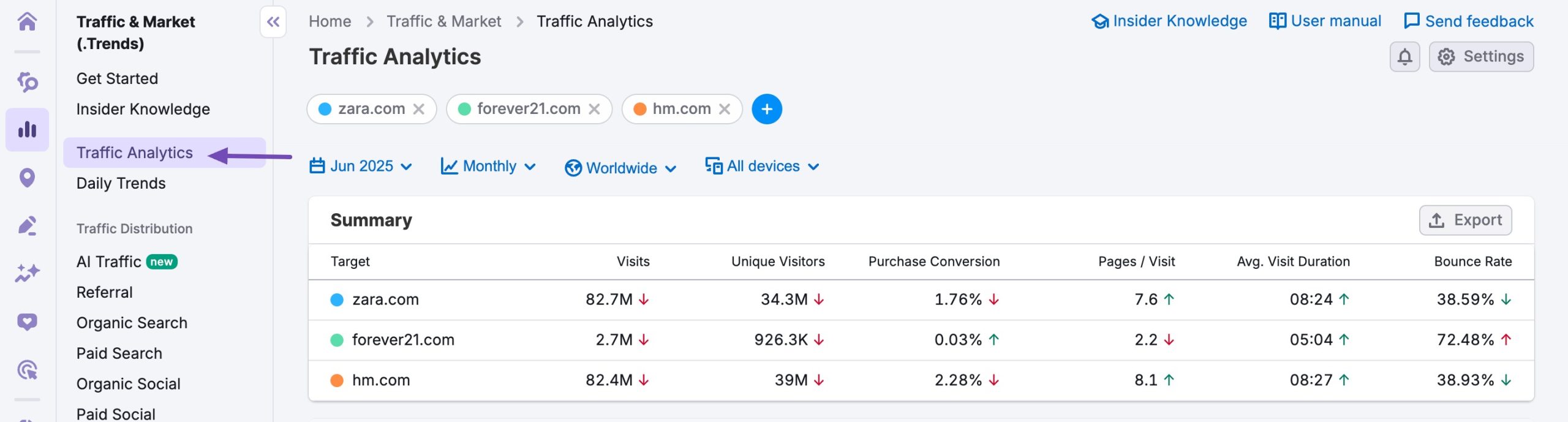Open the User manual link
The height and width of the screenshot is (422, 1568).
point(1325,21)
